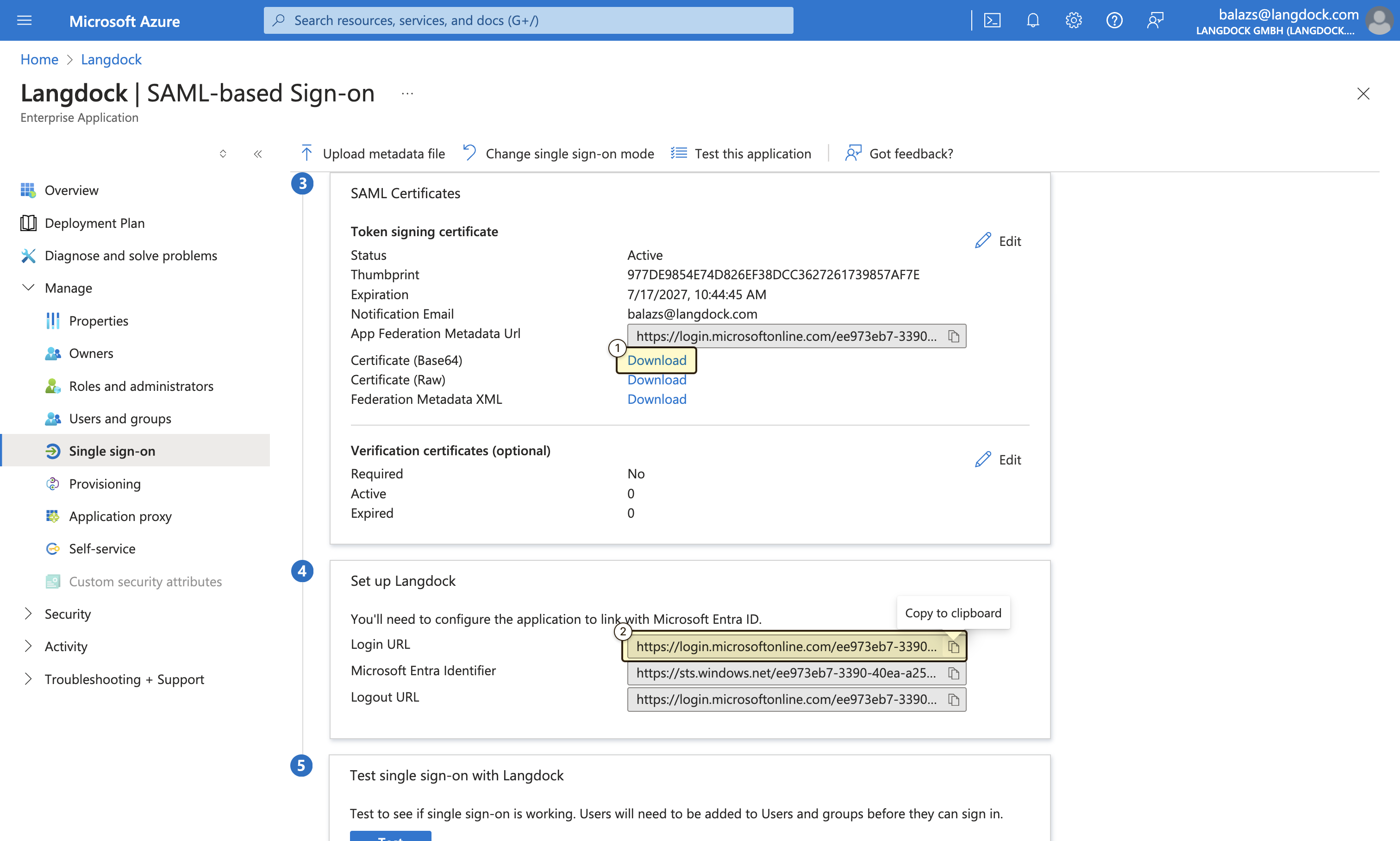This screenshot has height=841, width=1400.
Task: Copy the Login URL to clipboard
Action: pyautogui.click(x=954, y=646)
